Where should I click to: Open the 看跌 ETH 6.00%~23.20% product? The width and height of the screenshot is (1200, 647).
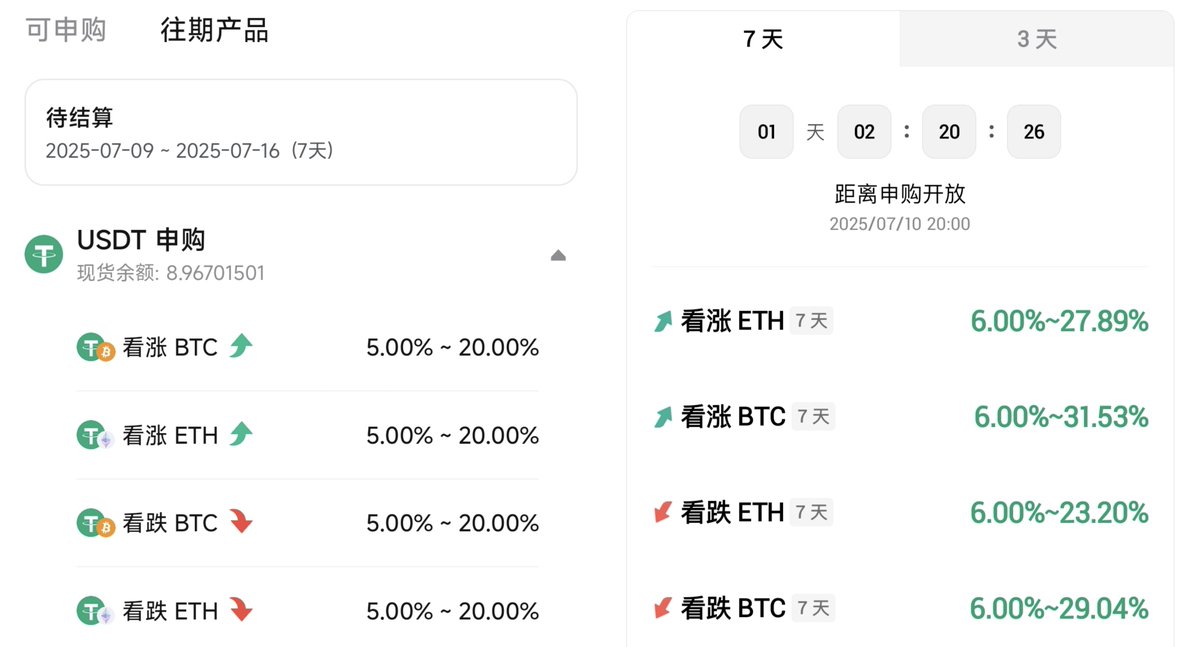900,513
